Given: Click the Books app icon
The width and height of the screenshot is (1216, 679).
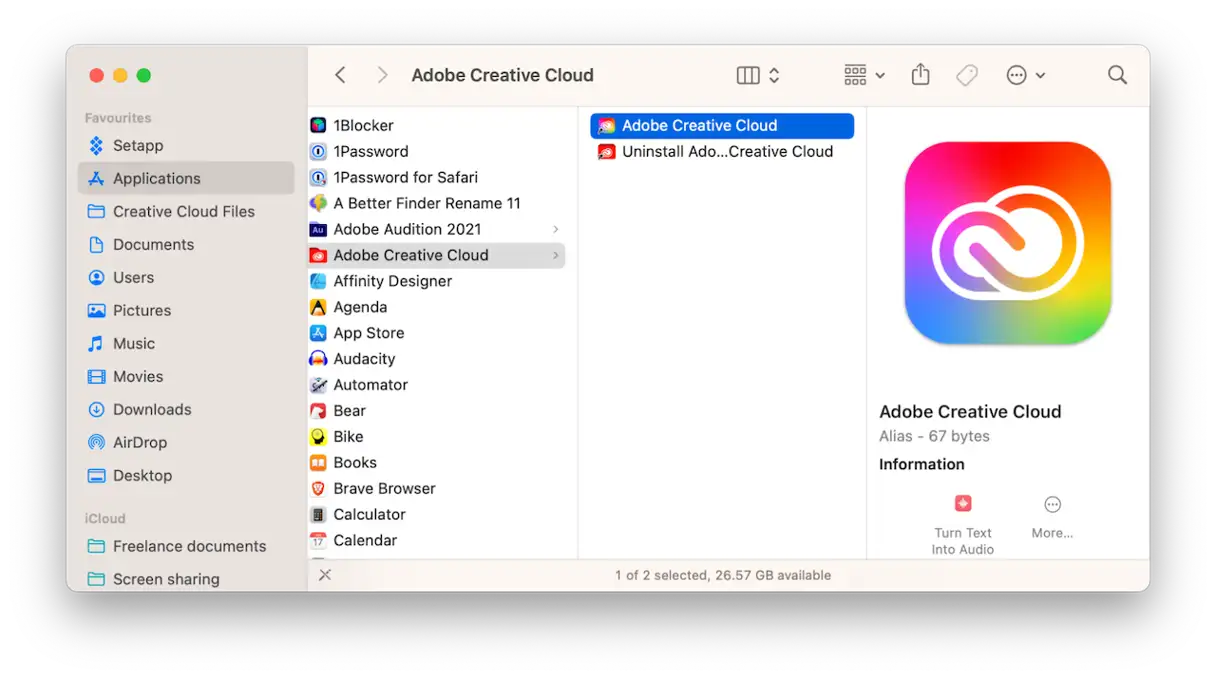Looking at the screenshot, I should point(318,463).
